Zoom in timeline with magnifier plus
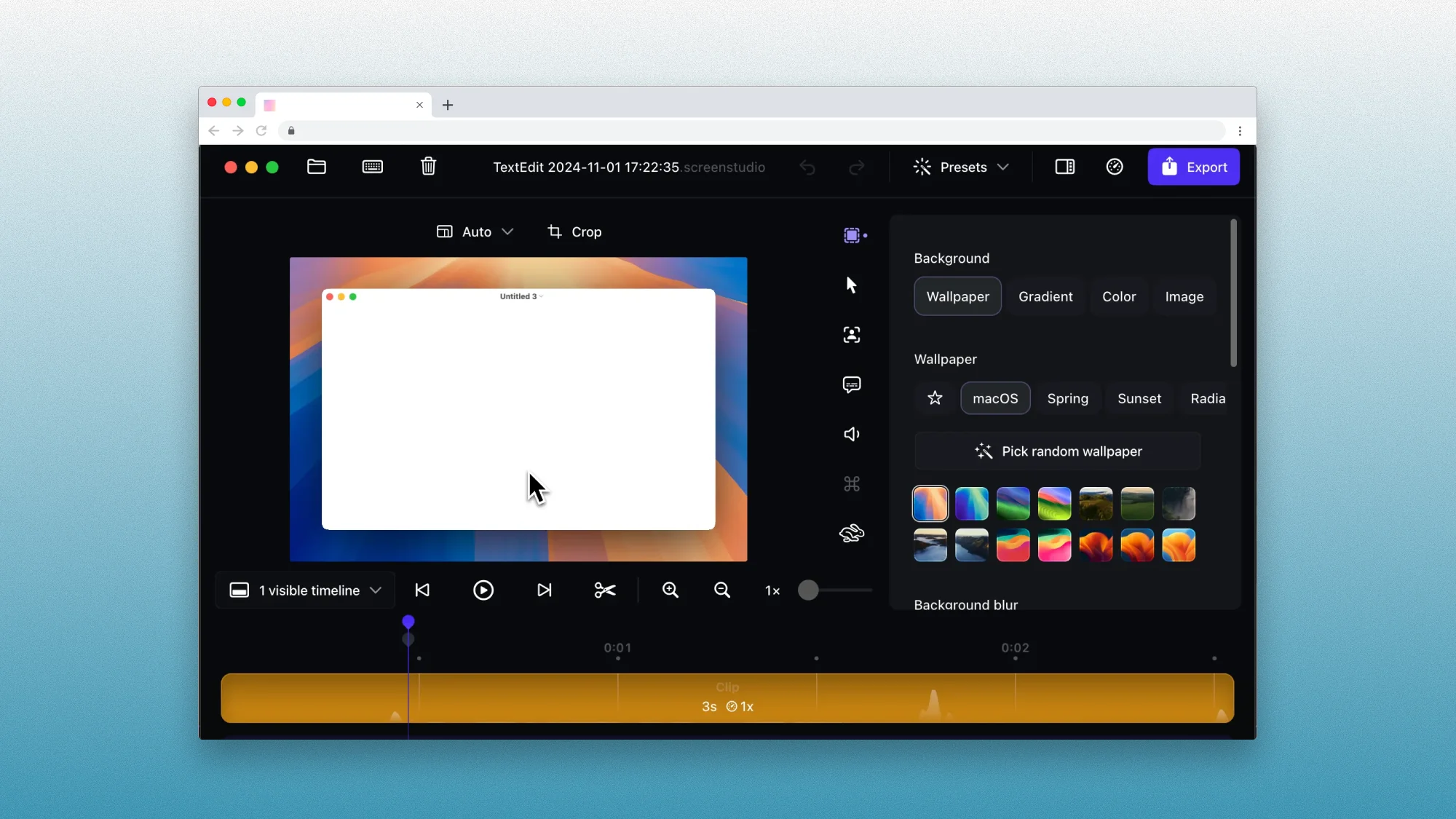 tap(670, 590)
